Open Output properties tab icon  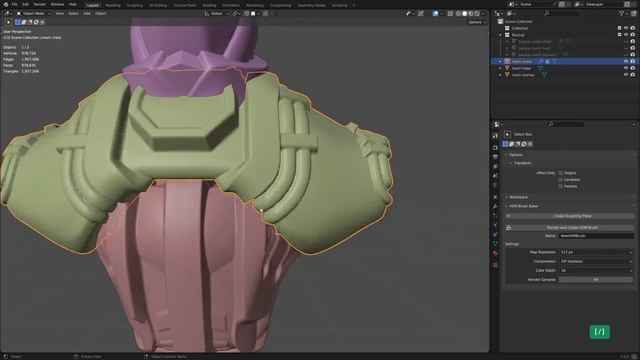pyautogui.click(x=495, y=157)
